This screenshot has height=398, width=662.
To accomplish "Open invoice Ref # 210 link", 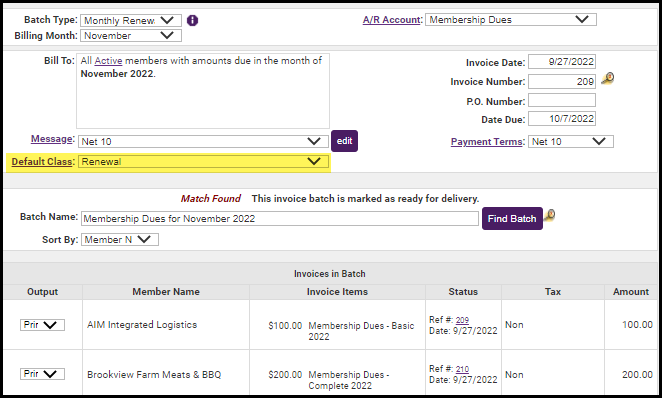I will [462, 369].
